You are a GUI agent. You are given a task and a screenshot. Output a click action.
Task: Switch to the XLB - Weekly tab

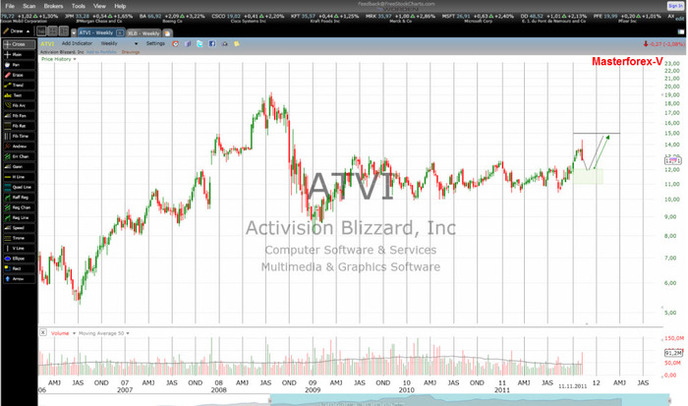tap(143, 33)
